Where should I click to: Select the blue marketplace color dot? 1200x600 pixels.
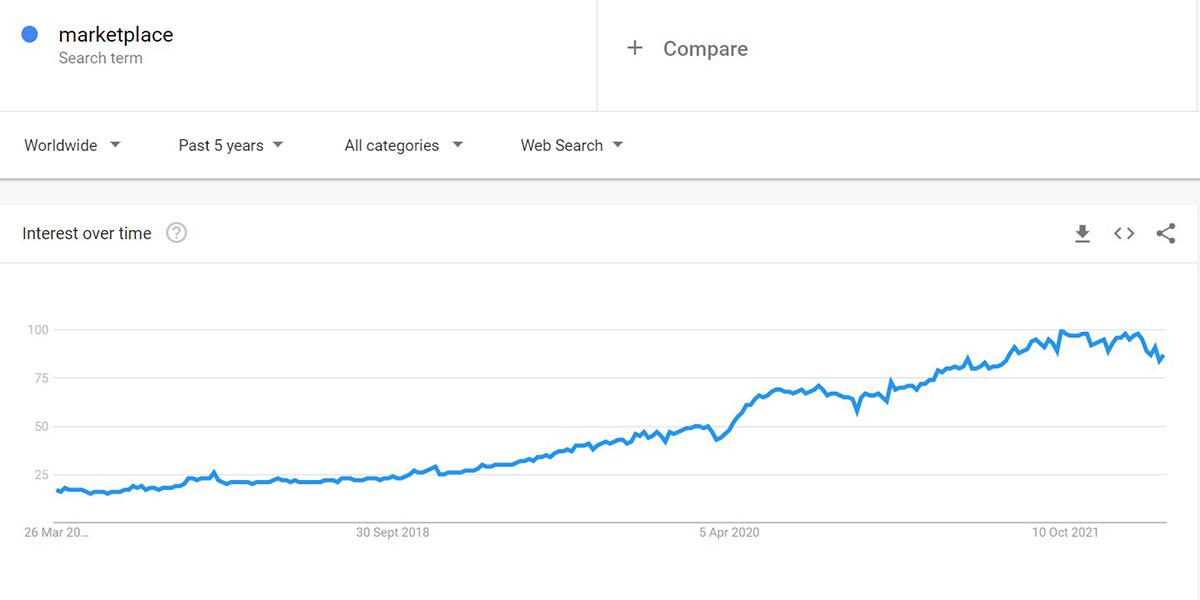click(x=30, y=35)
